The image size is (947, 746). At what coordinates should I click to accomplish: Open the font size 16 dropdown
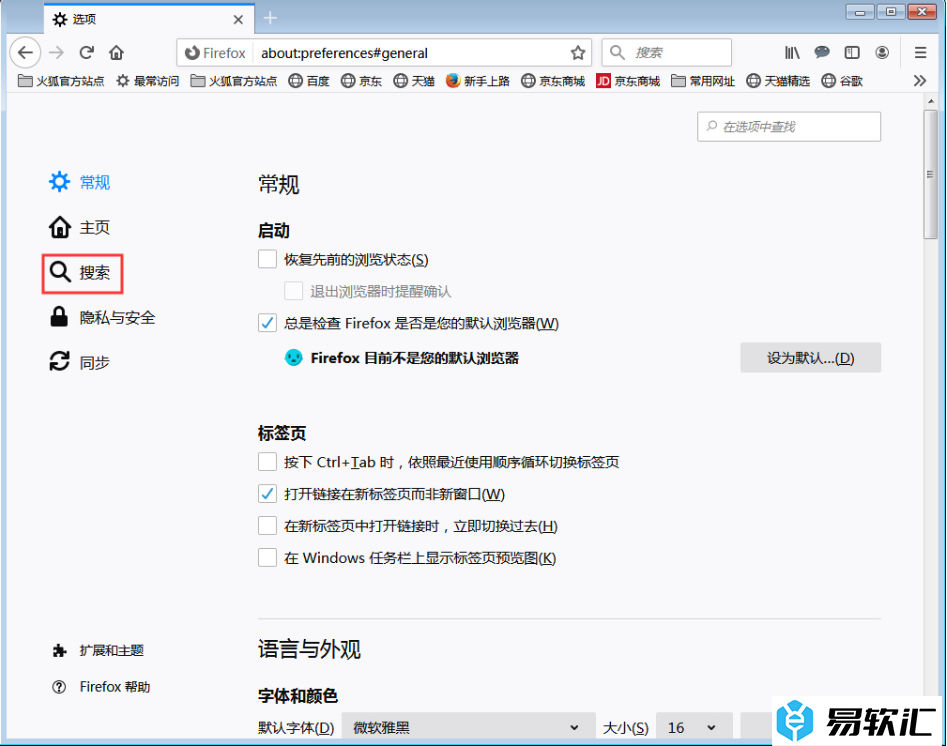[692, 727]
